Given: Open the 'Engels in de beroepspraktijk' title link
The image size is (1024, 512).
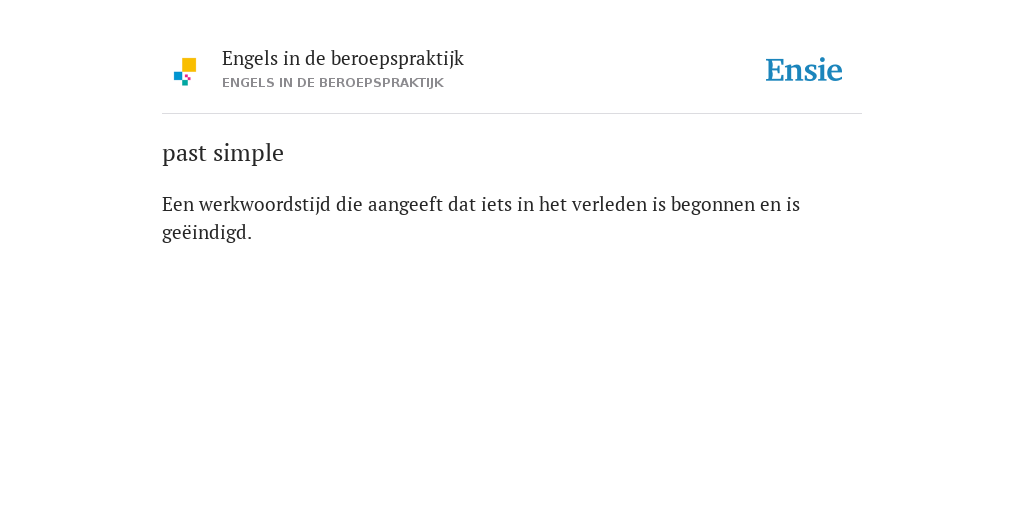Looking at the screenshot, I should 343,59.
